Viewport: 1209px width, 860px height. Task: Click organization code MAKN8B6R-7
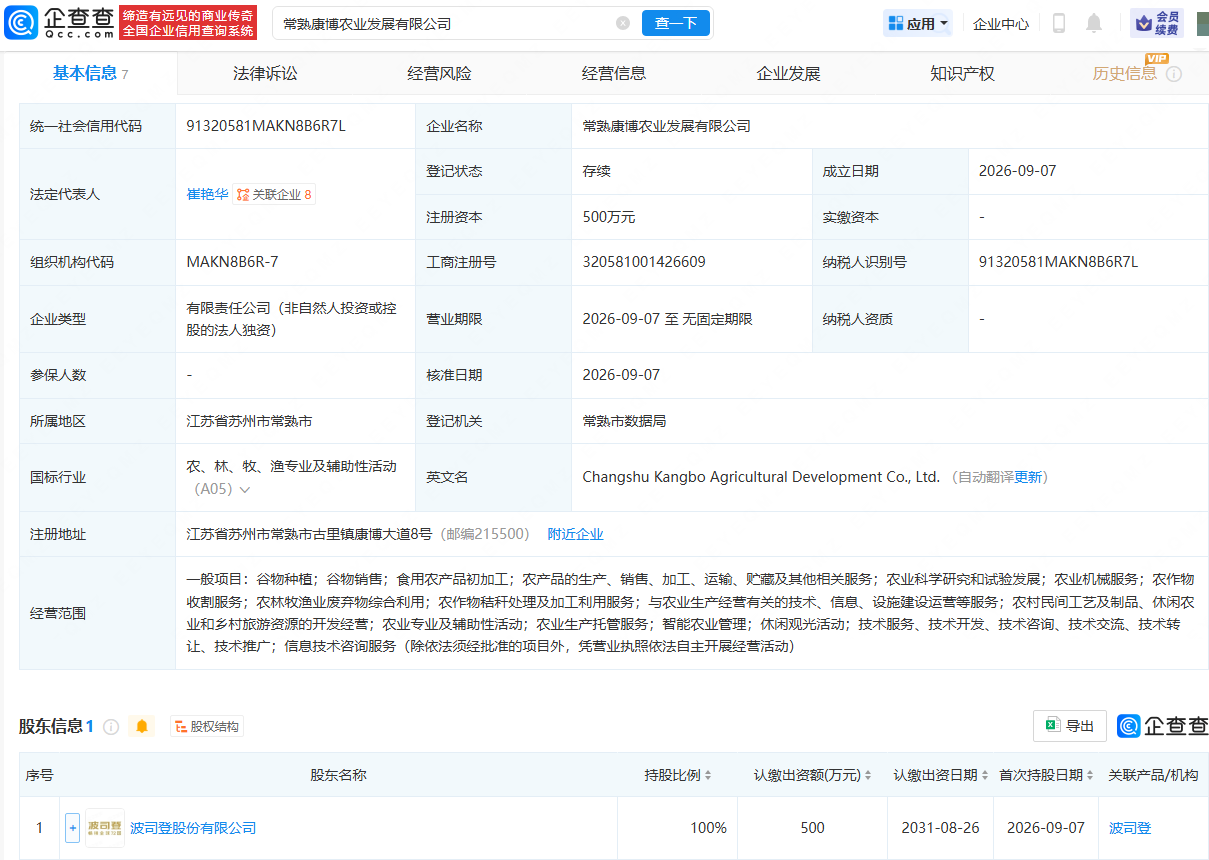pos(232,262)
